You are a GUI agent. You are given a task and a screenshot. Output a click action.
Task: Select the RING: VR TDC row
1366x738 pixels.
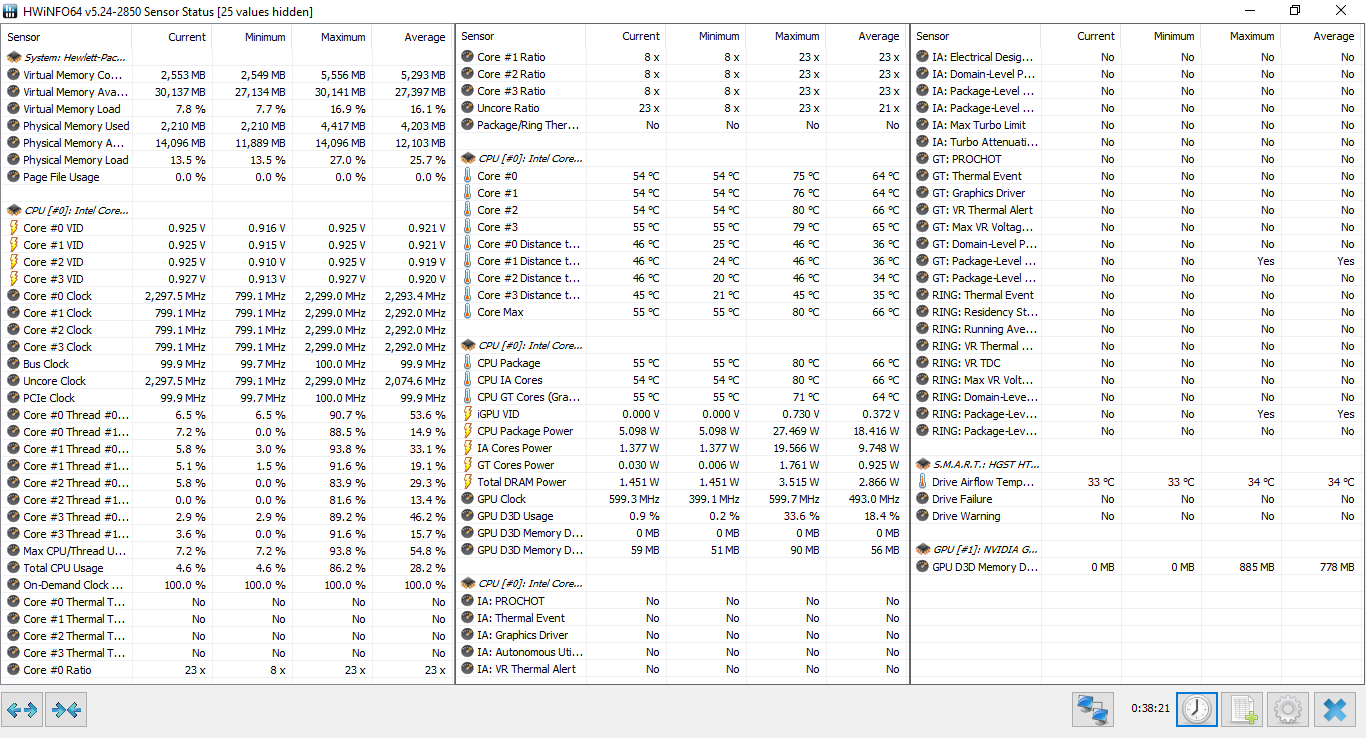[1138, 363]
